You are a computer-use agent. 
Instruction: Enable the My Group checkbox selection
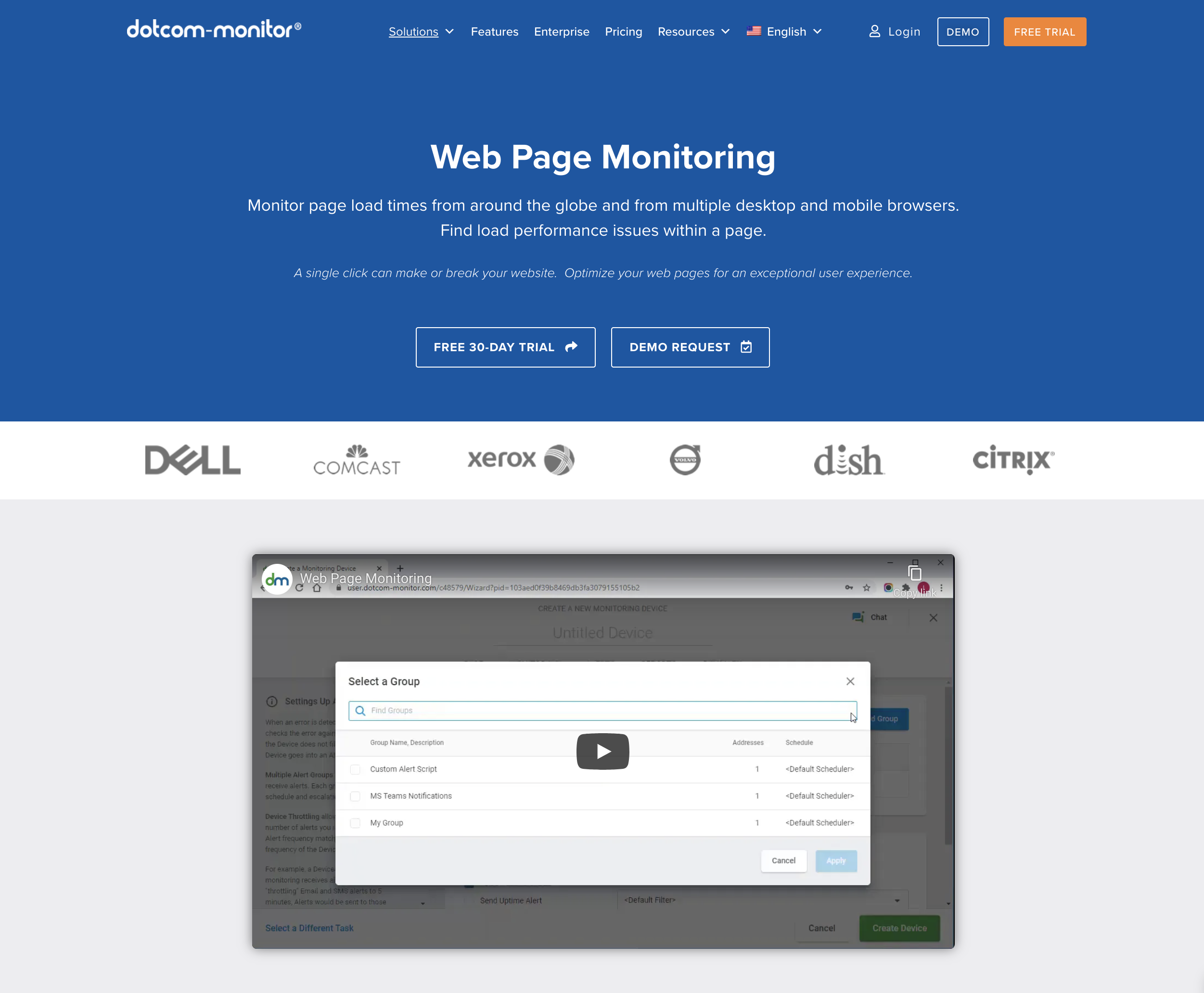pyautogui.click(x=355, y=823)
